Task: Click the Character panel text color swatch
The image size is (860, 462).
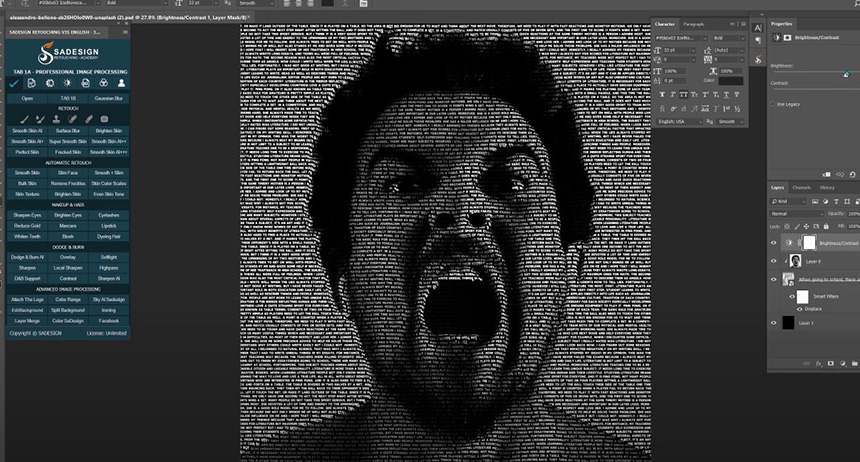Action: pos(731,81)
